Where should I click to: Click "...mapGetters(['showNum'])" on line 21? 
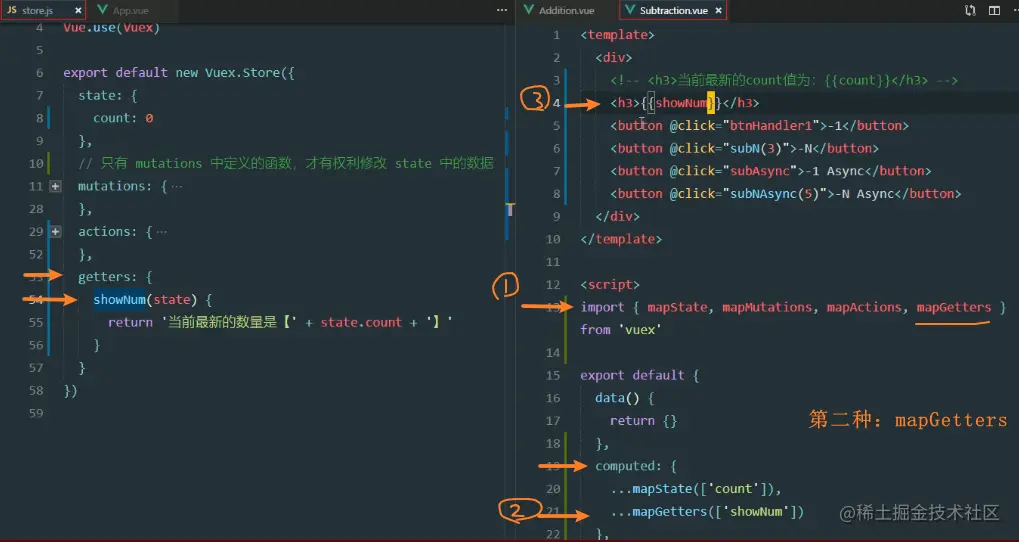pyautogui.click(x=707, y=511)
